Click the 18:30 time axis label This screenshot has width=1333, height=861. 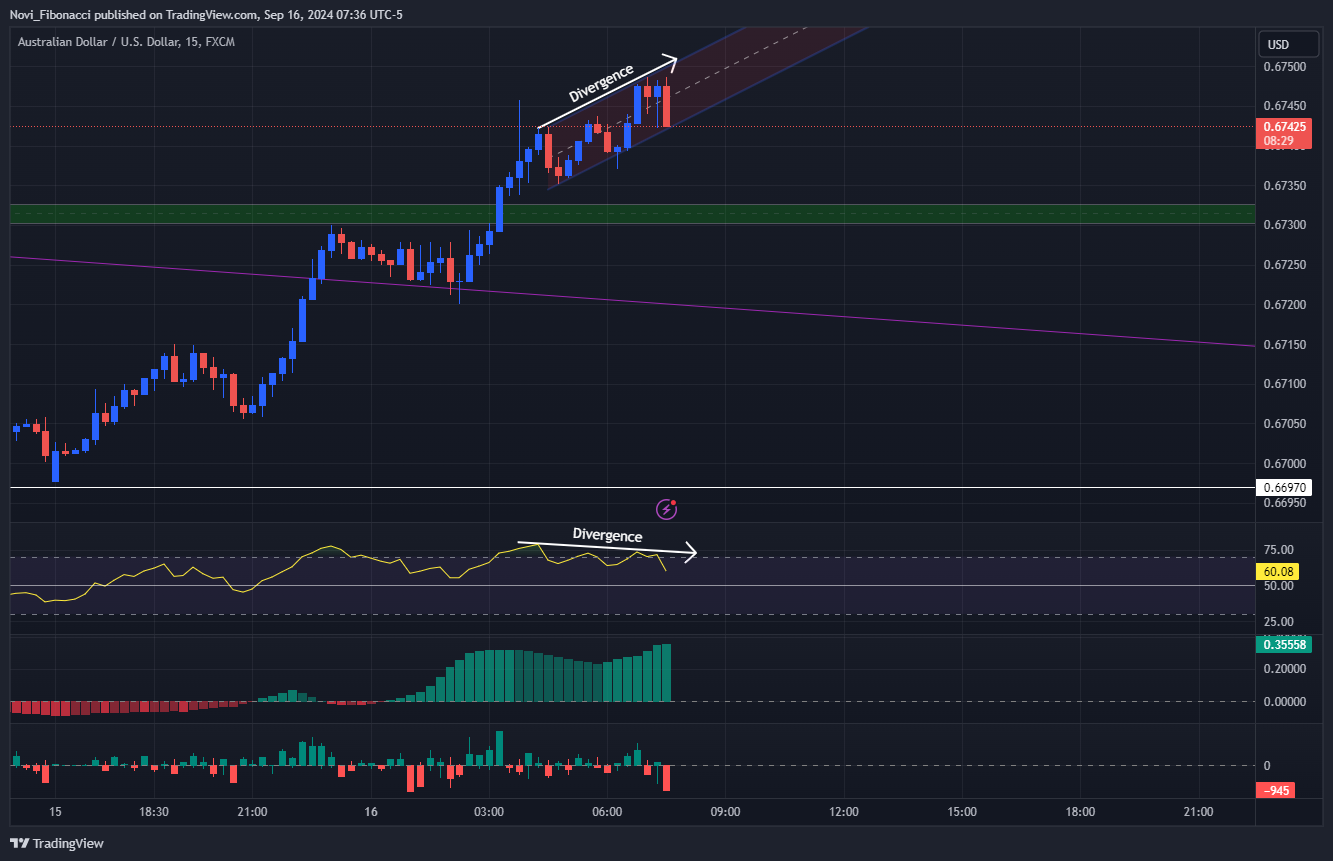click(154, 811)
